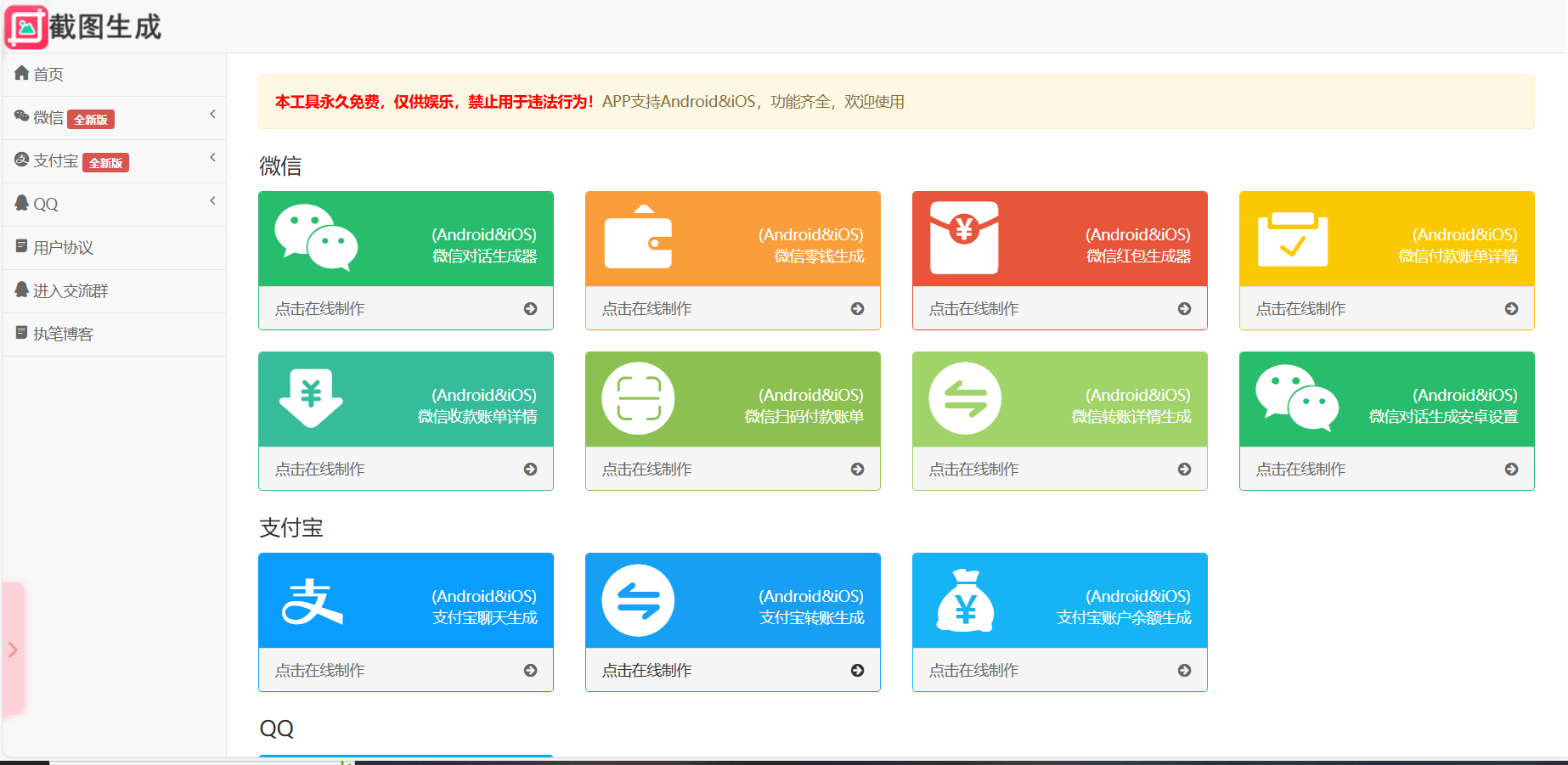Go to 进入交流群 in the sidebar

coord(71,291)
